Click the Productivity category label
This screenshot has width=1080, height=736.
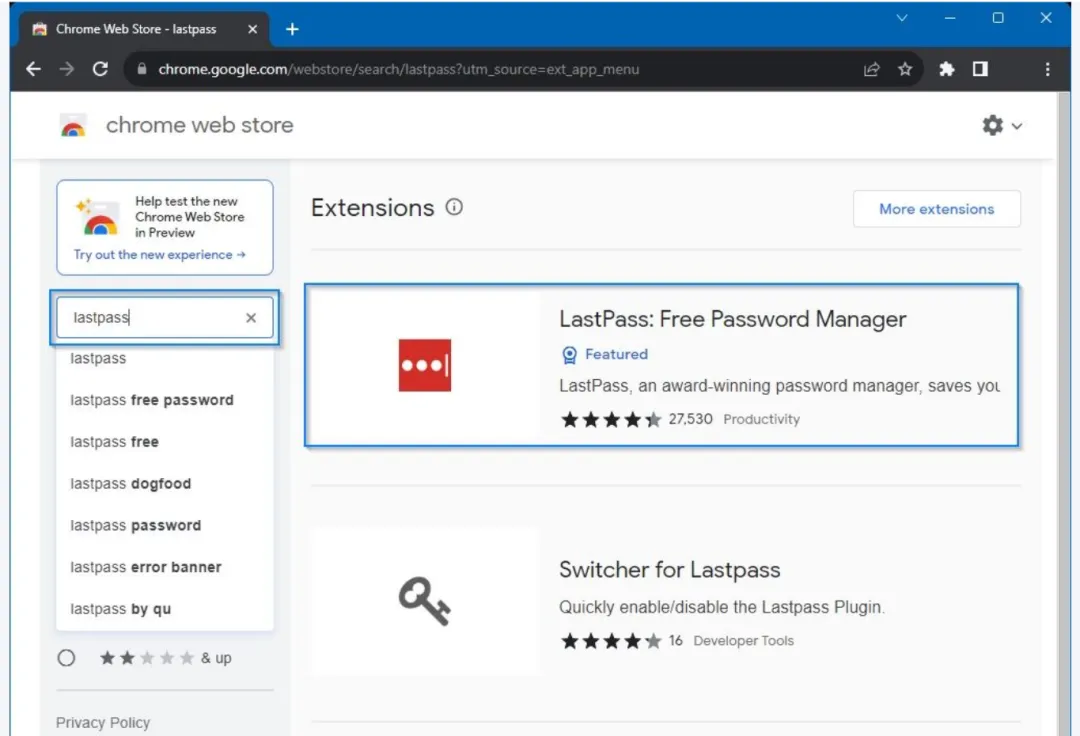coord(761,419)
